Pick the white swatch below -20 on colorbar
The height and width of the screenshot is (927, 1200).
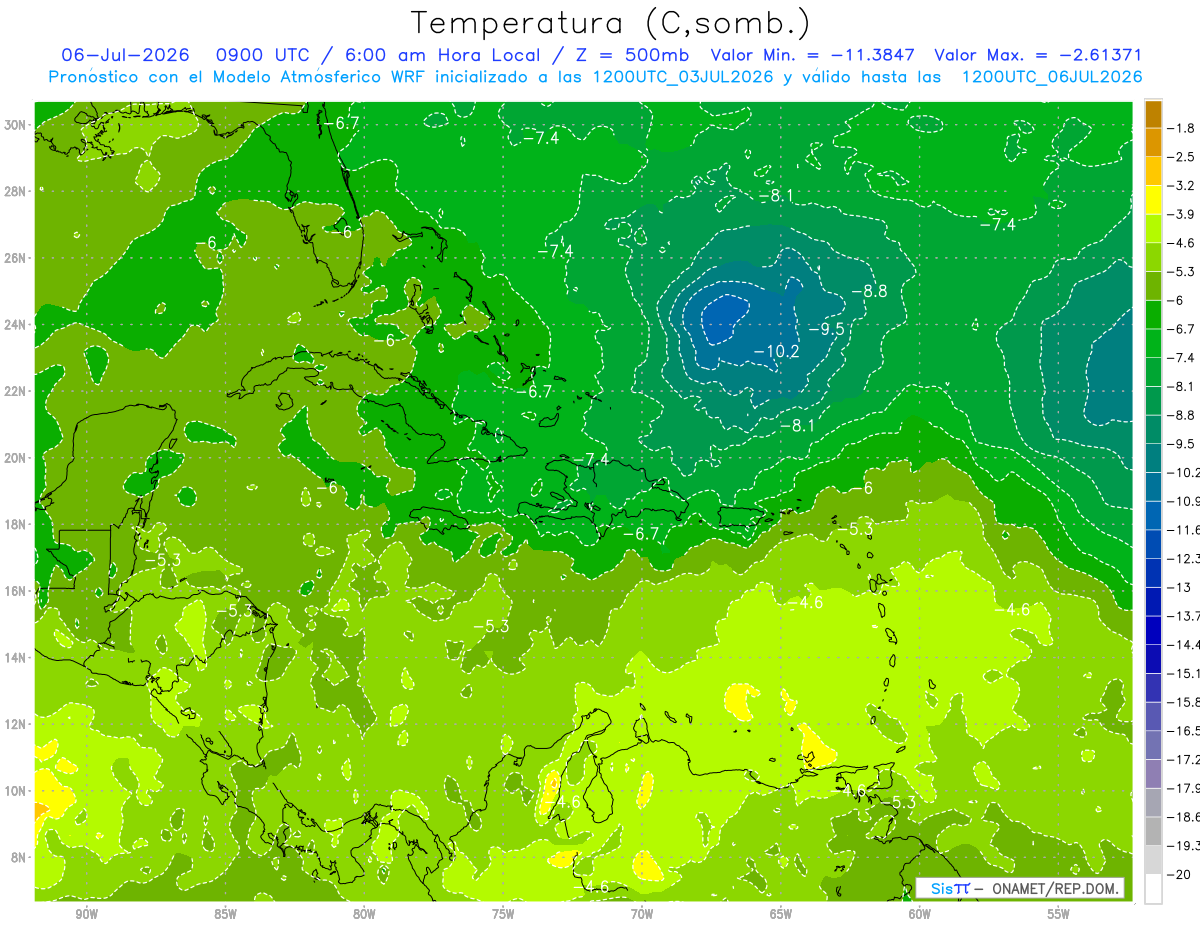[1153, 889]
